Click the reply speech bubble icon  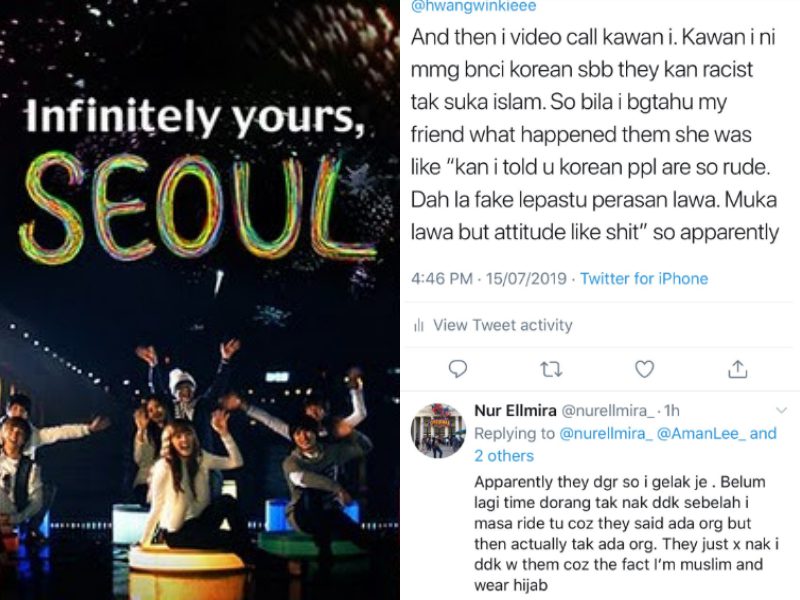(458, 370)
